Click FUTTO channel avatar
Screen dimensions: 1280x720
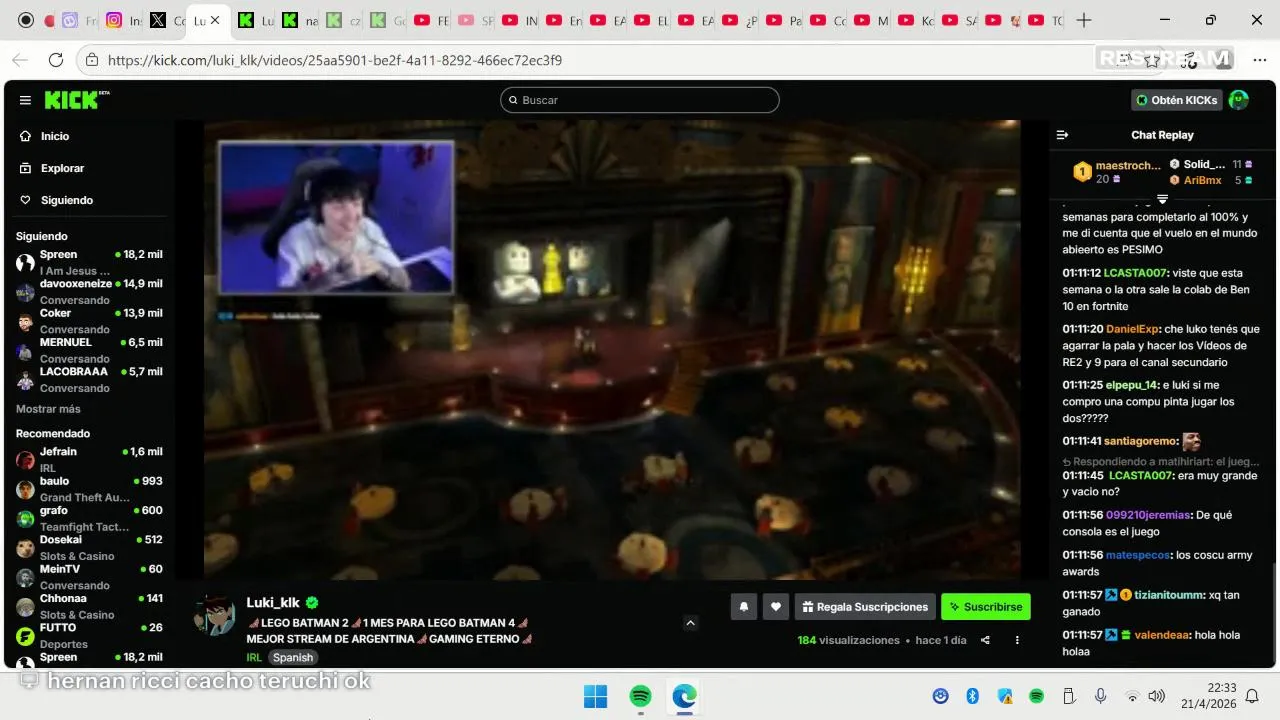coord(25,636)
